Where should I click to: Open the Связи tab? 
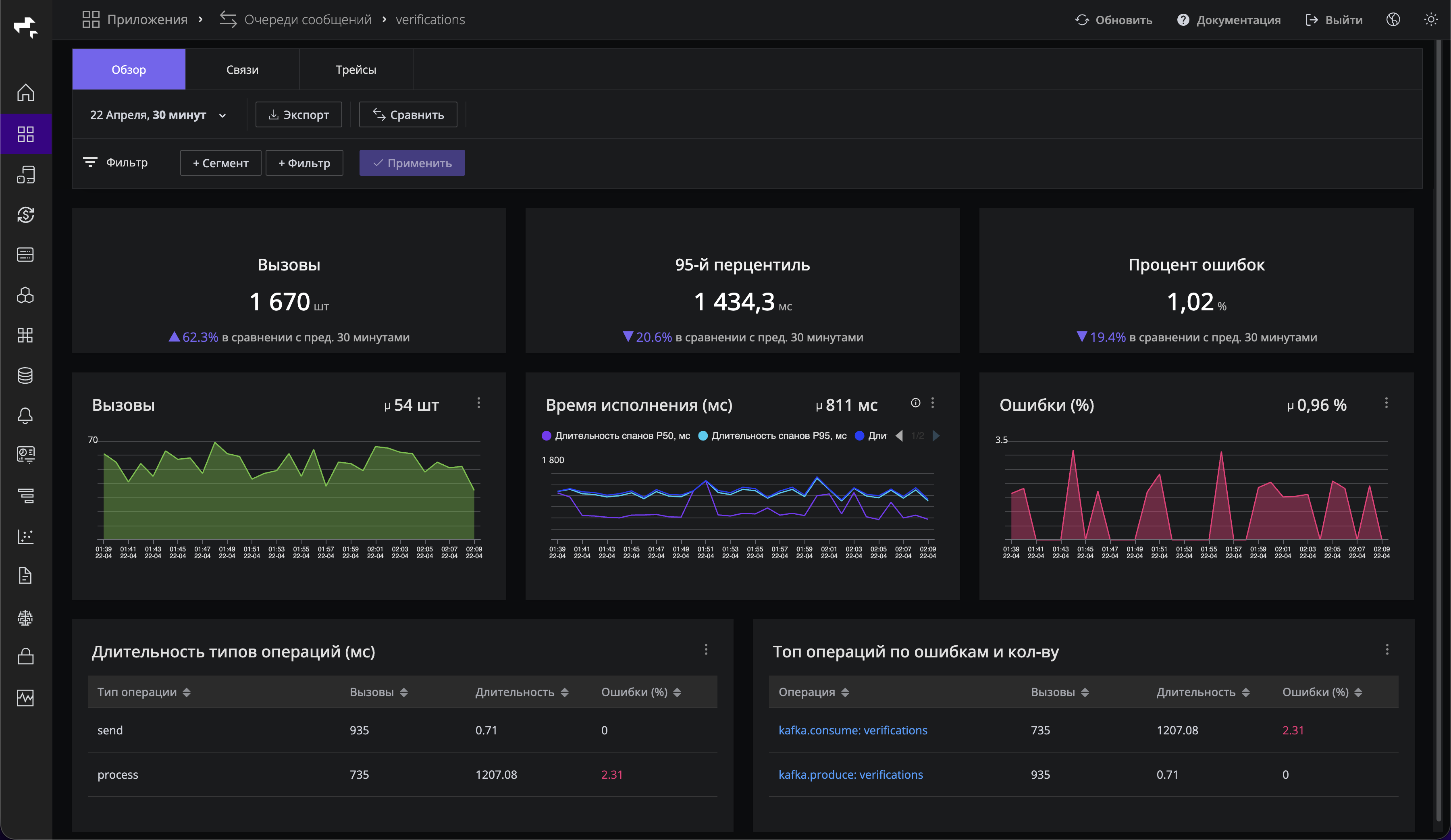click(x=242, y=69)
